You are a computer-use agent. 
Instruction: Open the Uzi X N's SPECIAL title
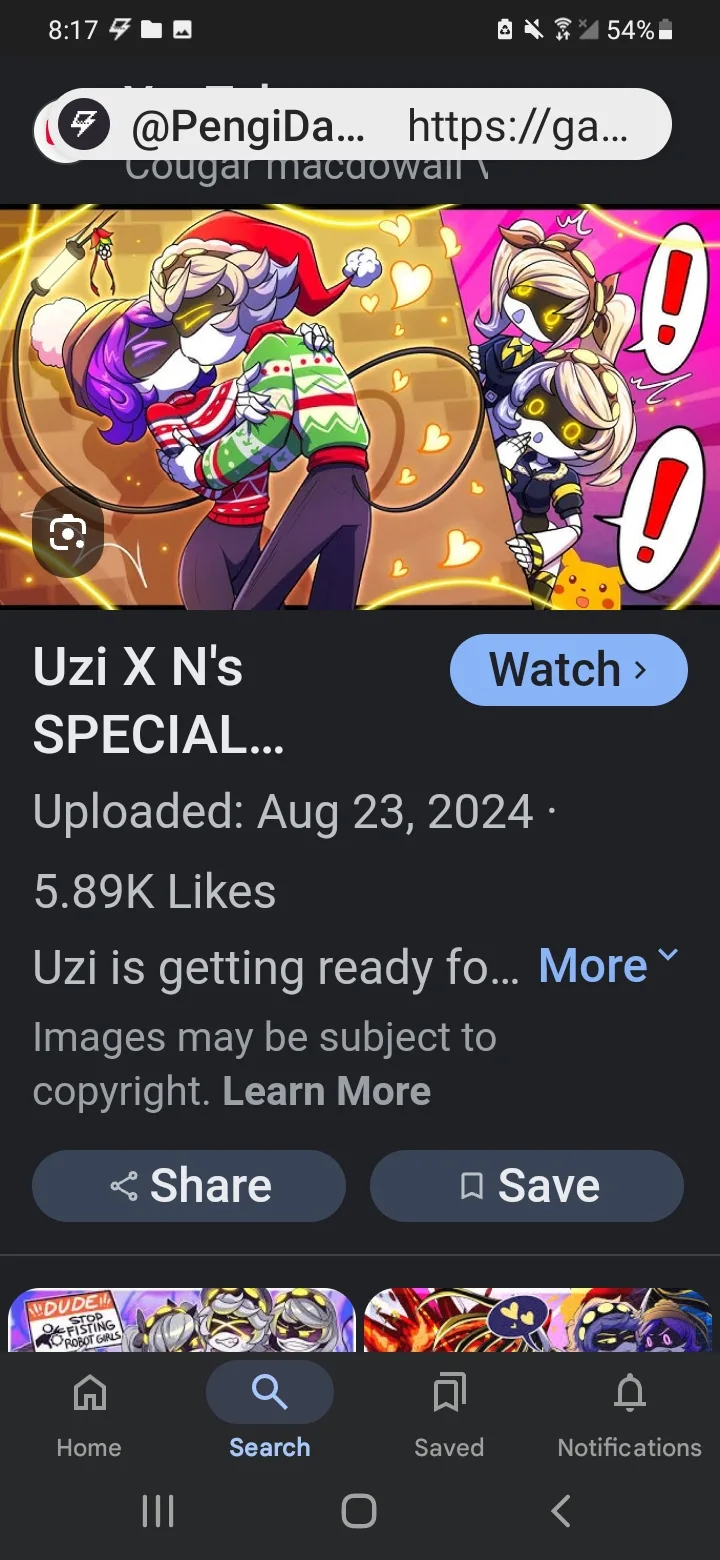(158, 701)
